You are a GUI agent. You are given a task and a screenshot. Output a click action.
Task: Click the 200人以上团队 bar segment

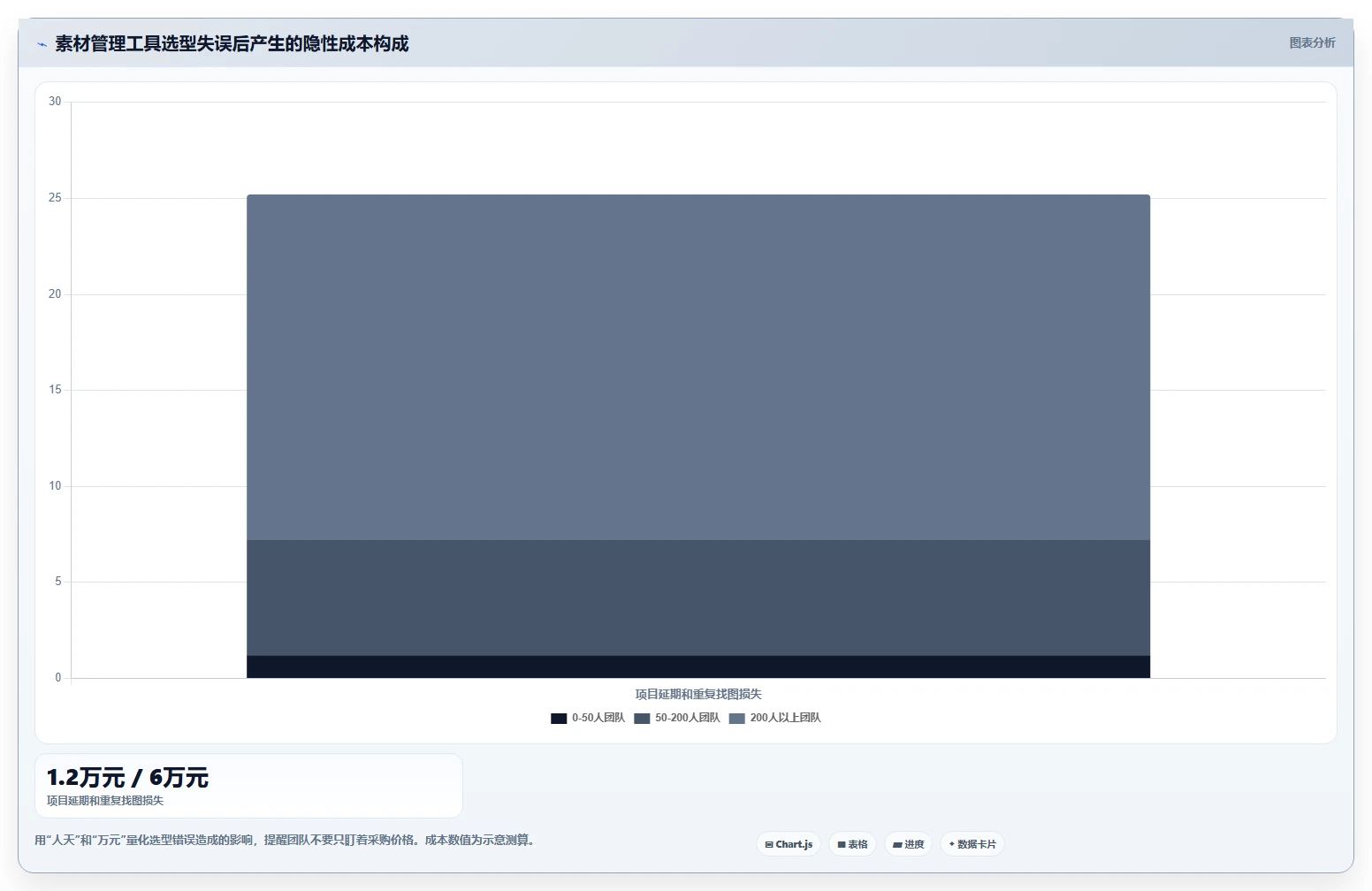pyautogui.click(x=698, y=367)
